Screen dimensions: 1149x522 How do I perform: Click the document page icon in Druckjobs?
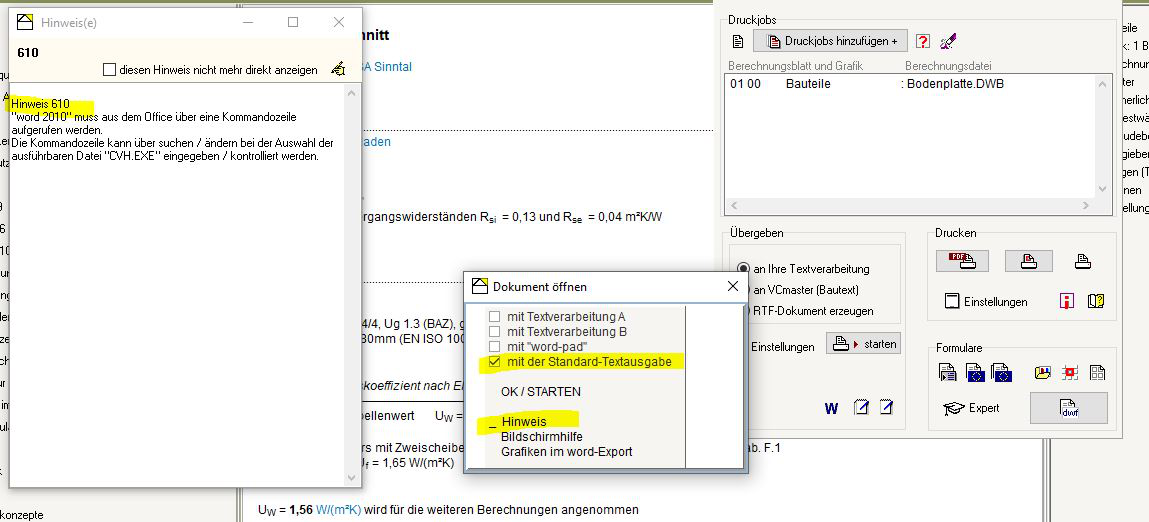pos(738,41)
